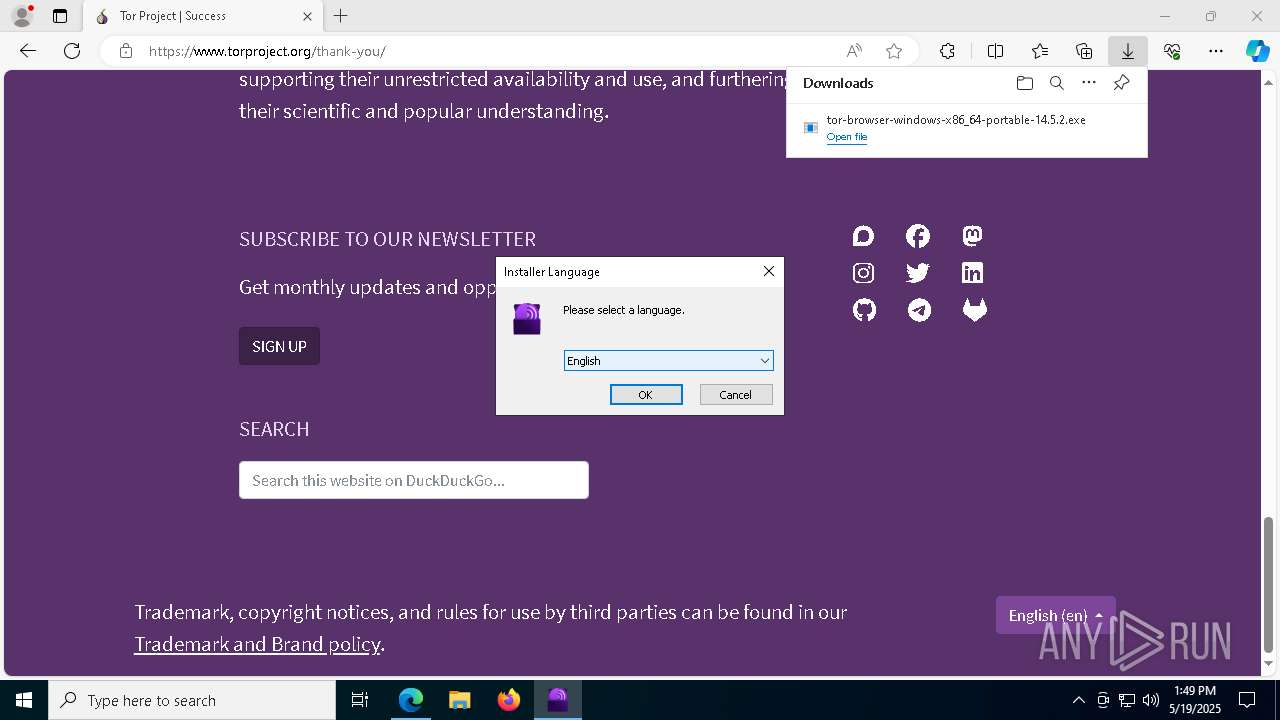
Task: Click the Open file link in Downloads
Action: (847, 137)
